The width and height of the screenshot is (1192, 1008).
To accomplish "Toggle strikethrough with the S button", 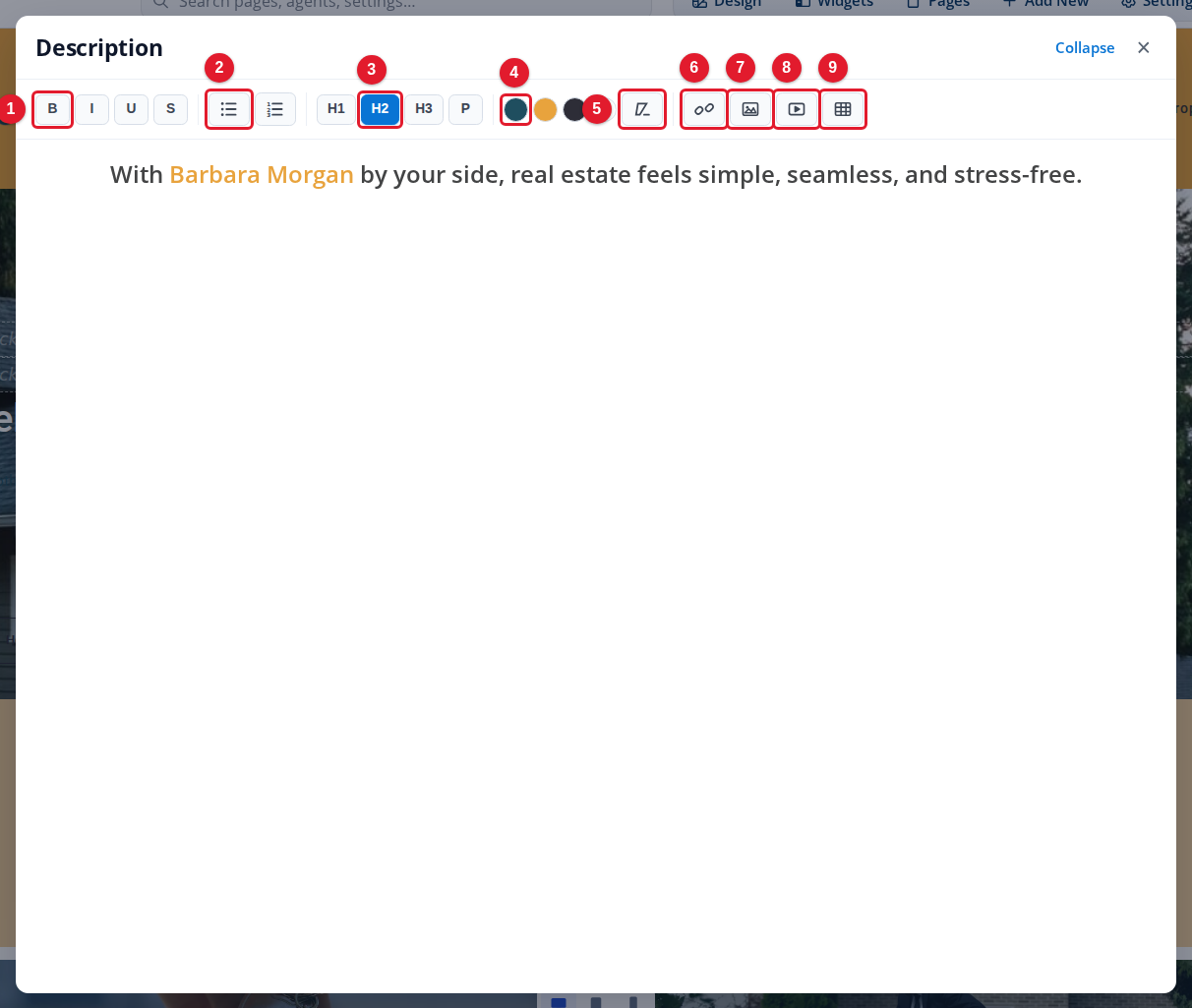I will tap(170, 109).
